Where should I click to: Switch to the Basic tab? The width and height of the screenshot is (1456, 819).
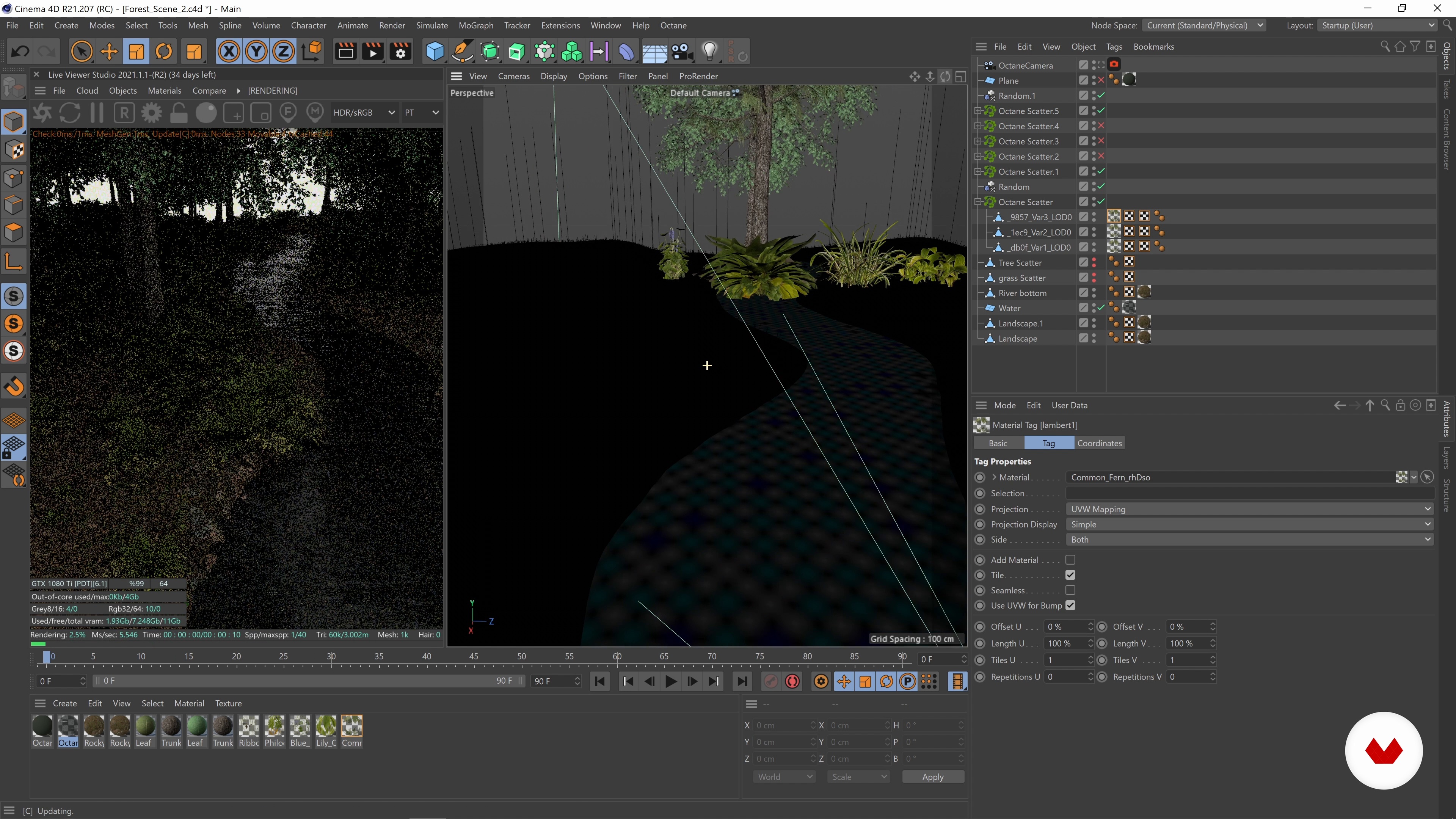pyautogui.click(x=998, y=443)
